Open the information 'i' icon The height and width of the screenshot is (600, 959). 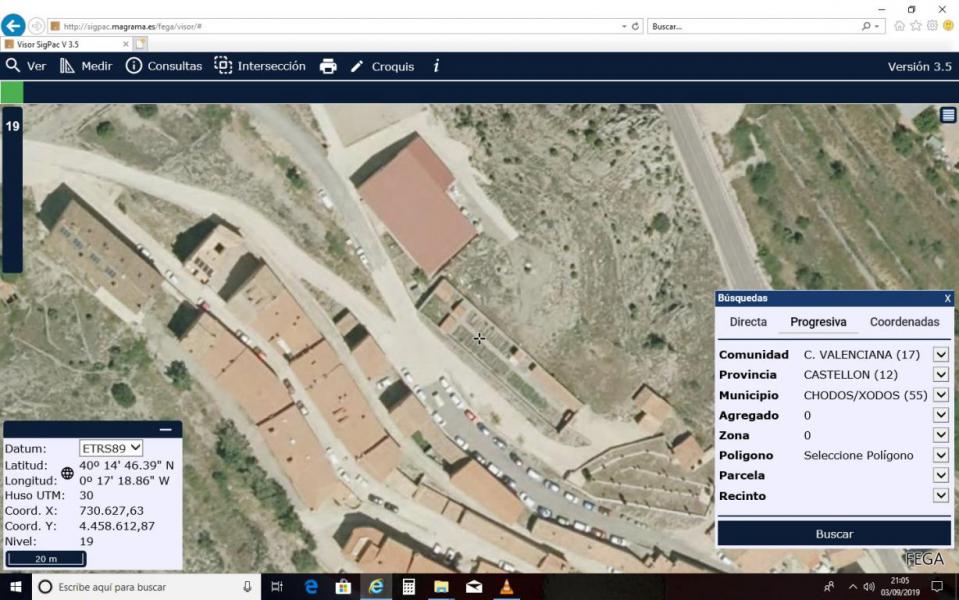click(436, 66)
